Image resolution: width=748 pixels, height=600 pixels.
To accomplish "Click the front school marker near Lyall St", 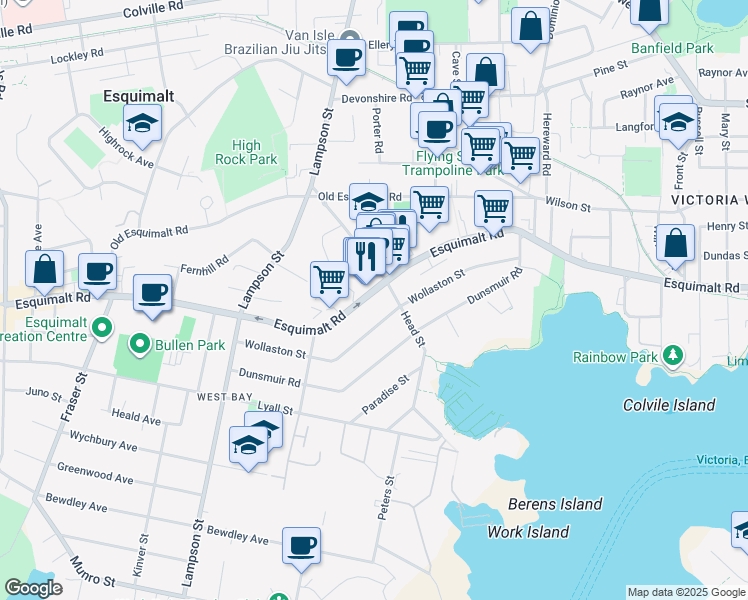I will tap(248, 448).
